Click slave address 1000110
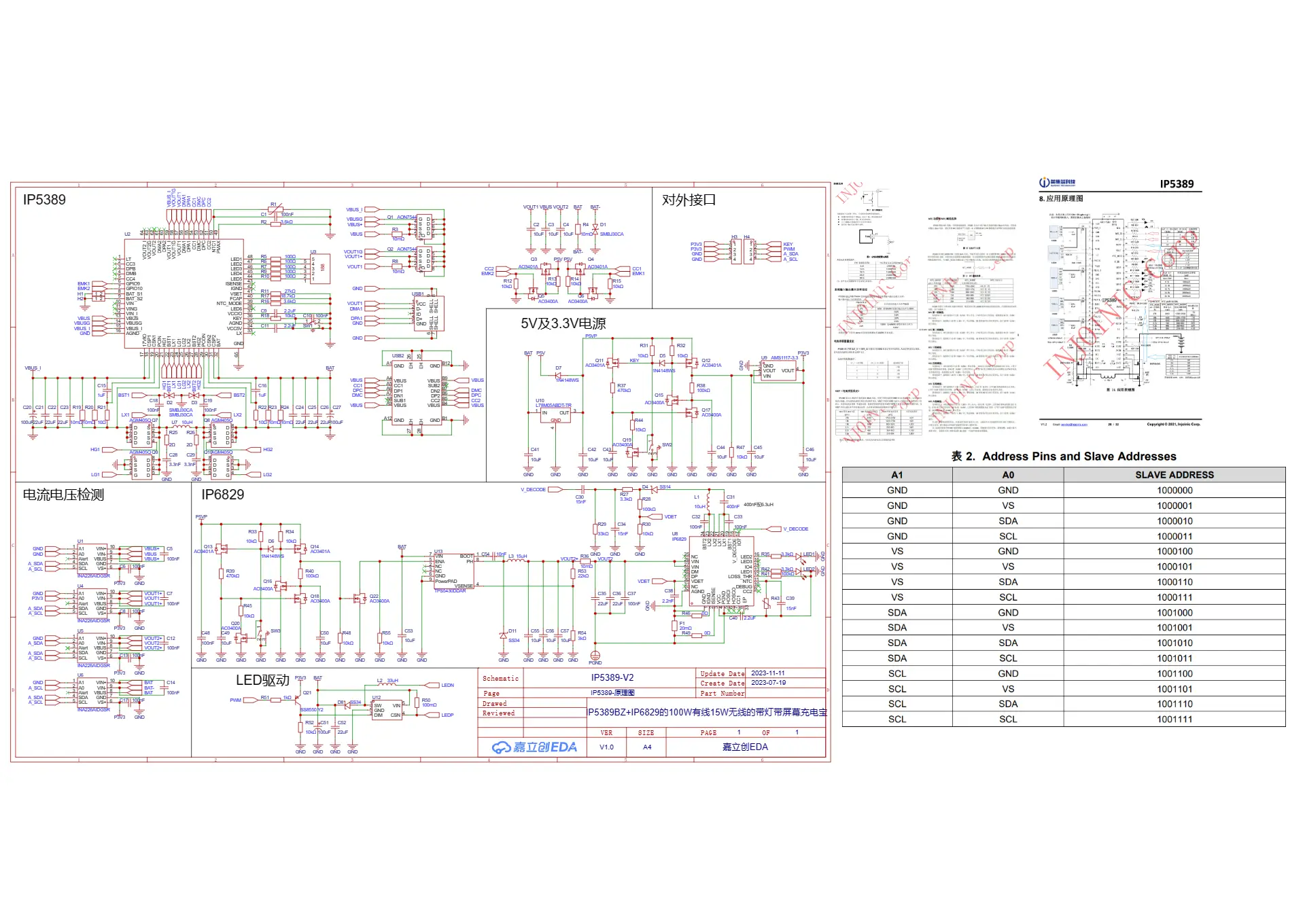This screenshot has width=1305, height=924. click(x=1174, y=582)
